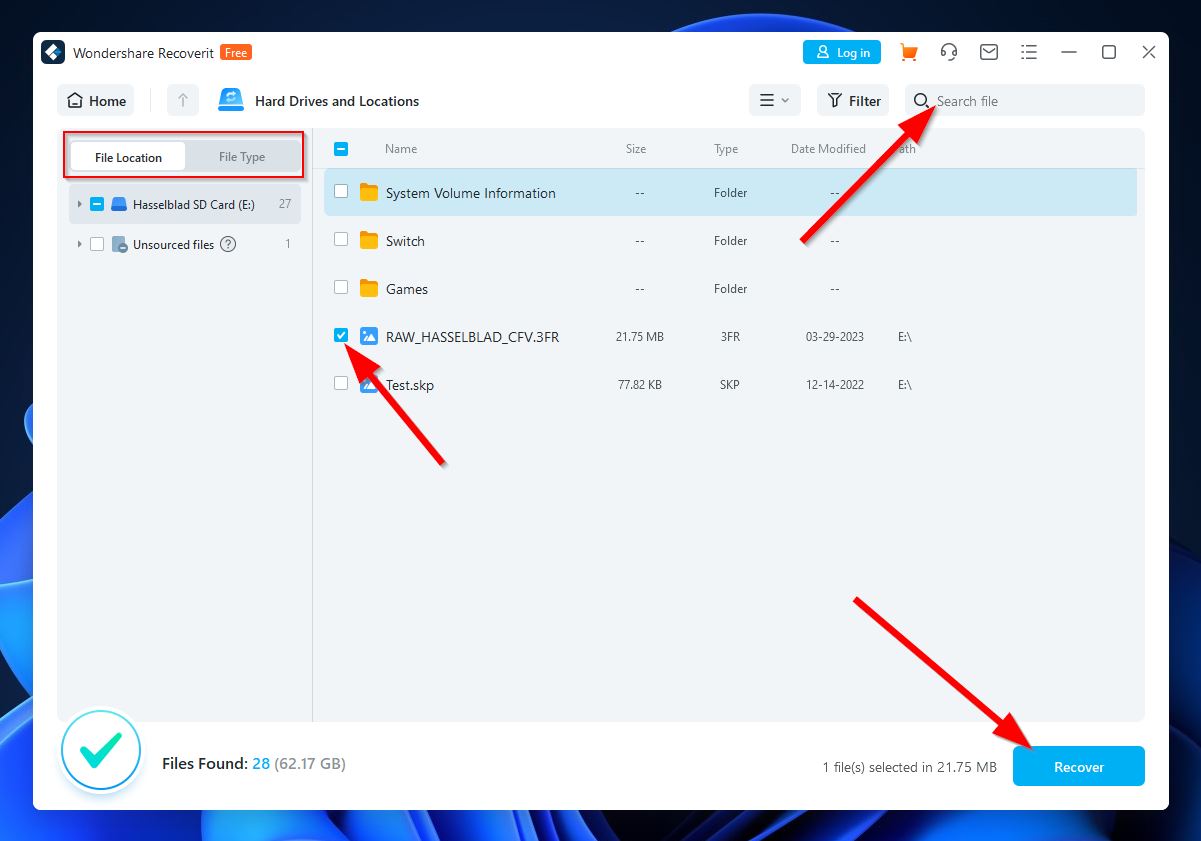Open the shopping cart icon
Screen dimensions: 1201x841
point(909,52)
